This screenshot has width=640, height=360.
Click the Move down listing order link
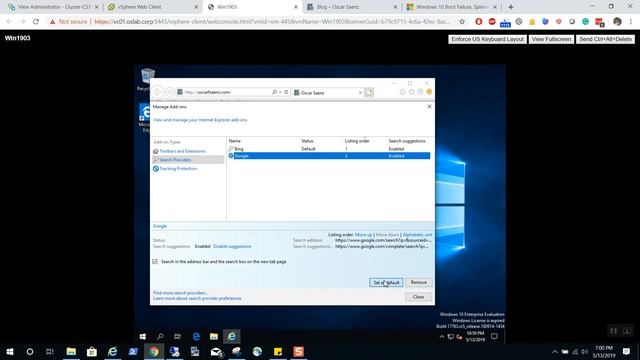click(387, 235)
